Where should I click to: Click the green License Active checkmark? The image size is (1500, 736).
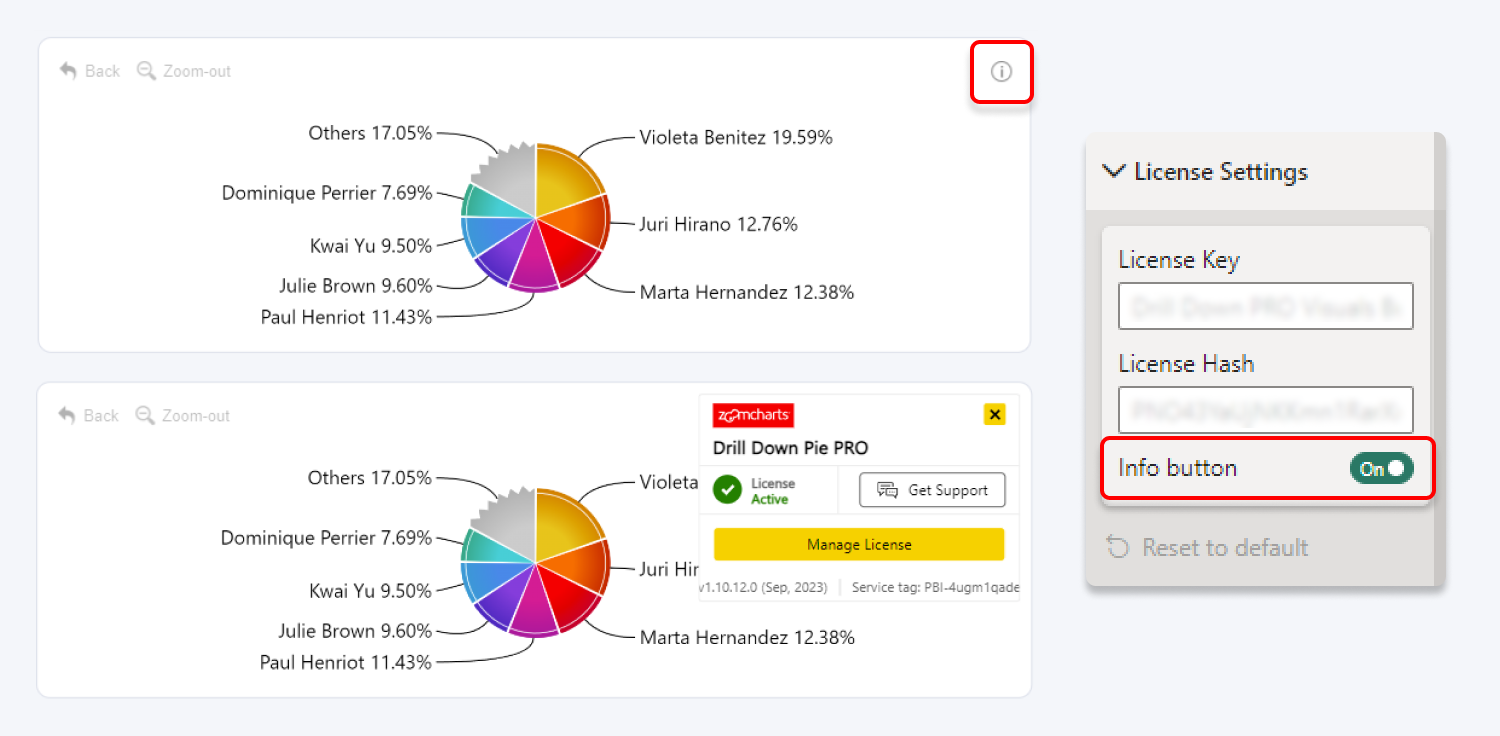[x=727, y=490]
